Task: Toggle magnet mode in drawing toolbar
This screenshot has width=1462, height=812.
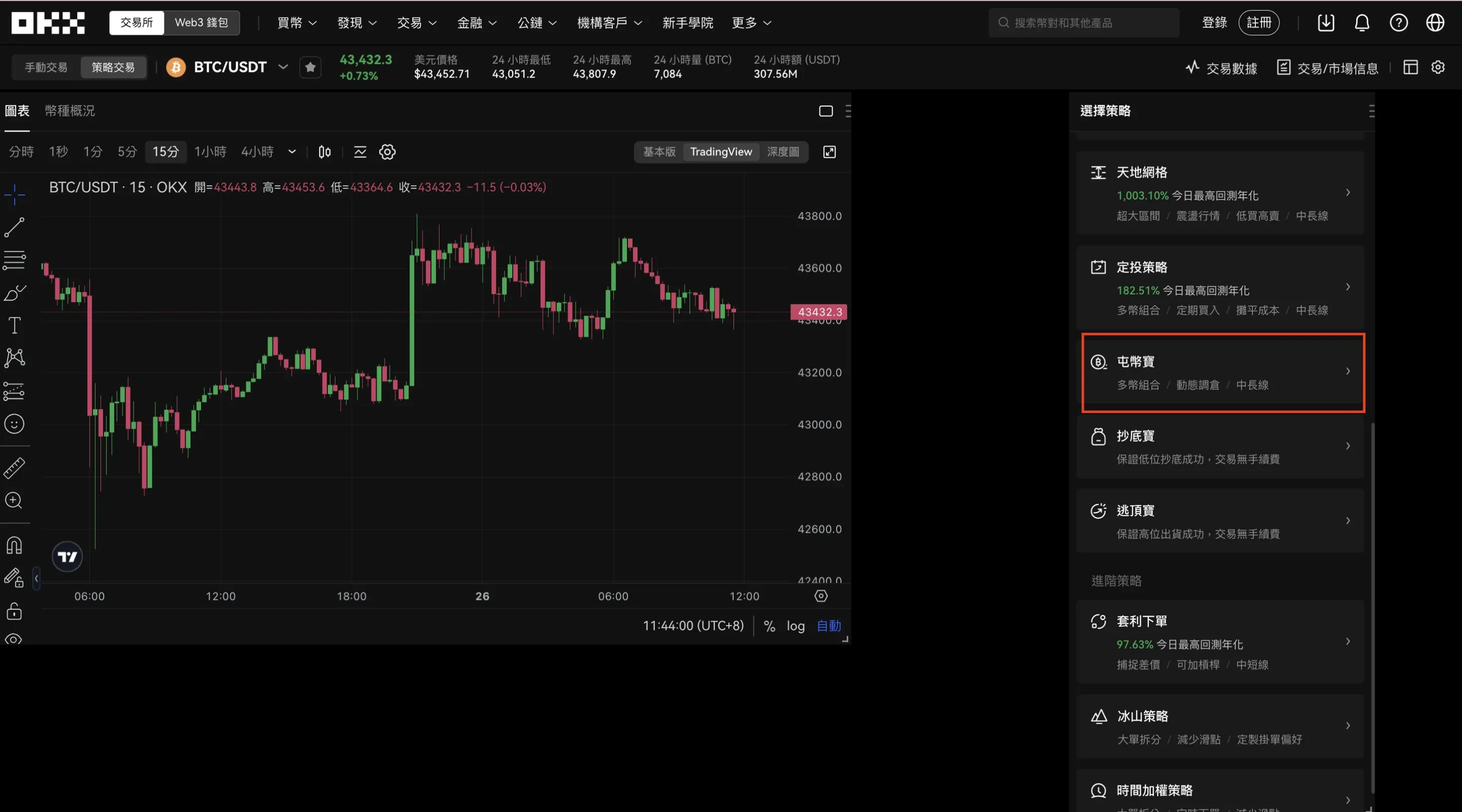Action: pos(14,545)
